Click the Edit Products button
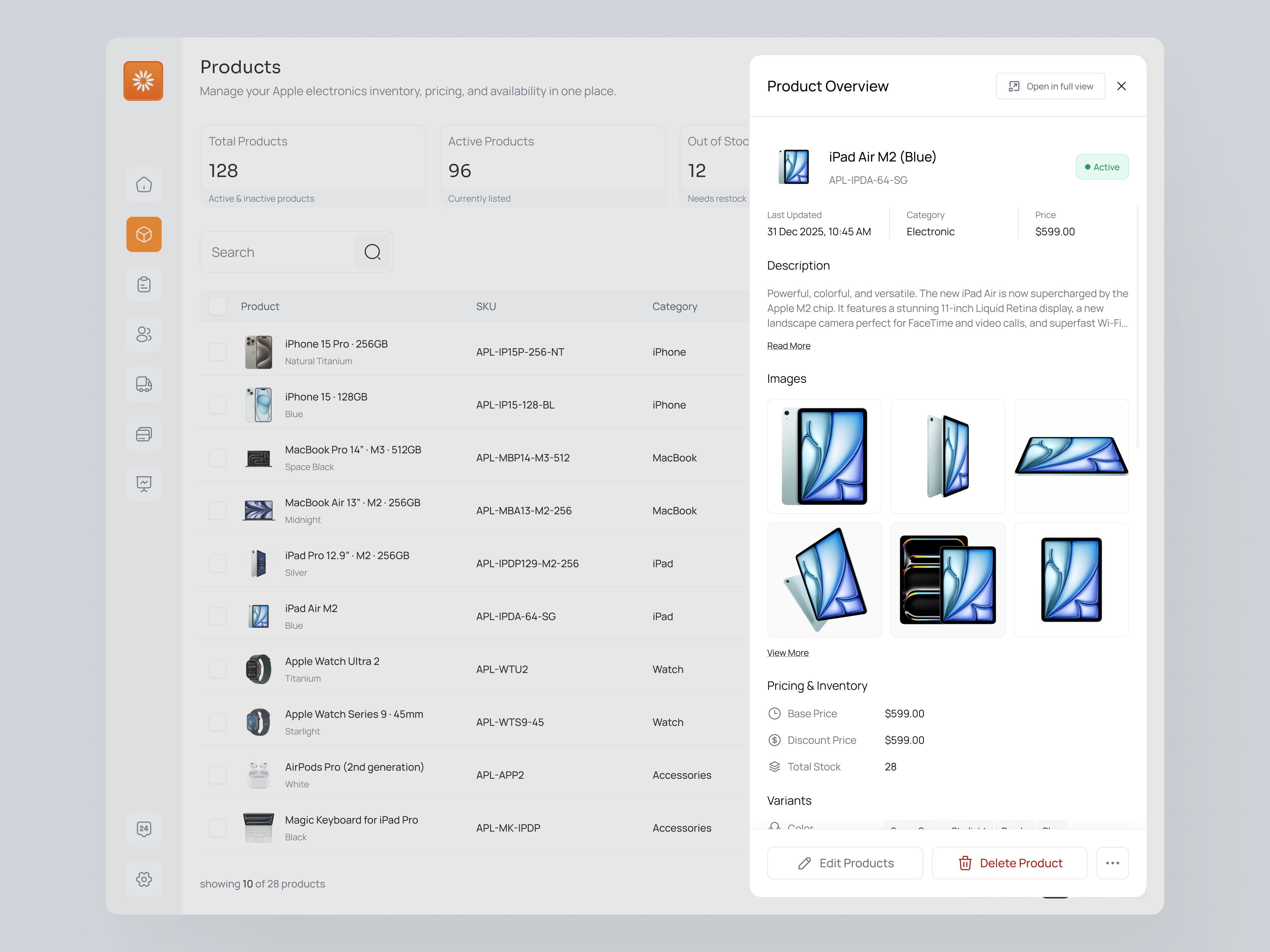1270x952 pixels. point(845,863)
